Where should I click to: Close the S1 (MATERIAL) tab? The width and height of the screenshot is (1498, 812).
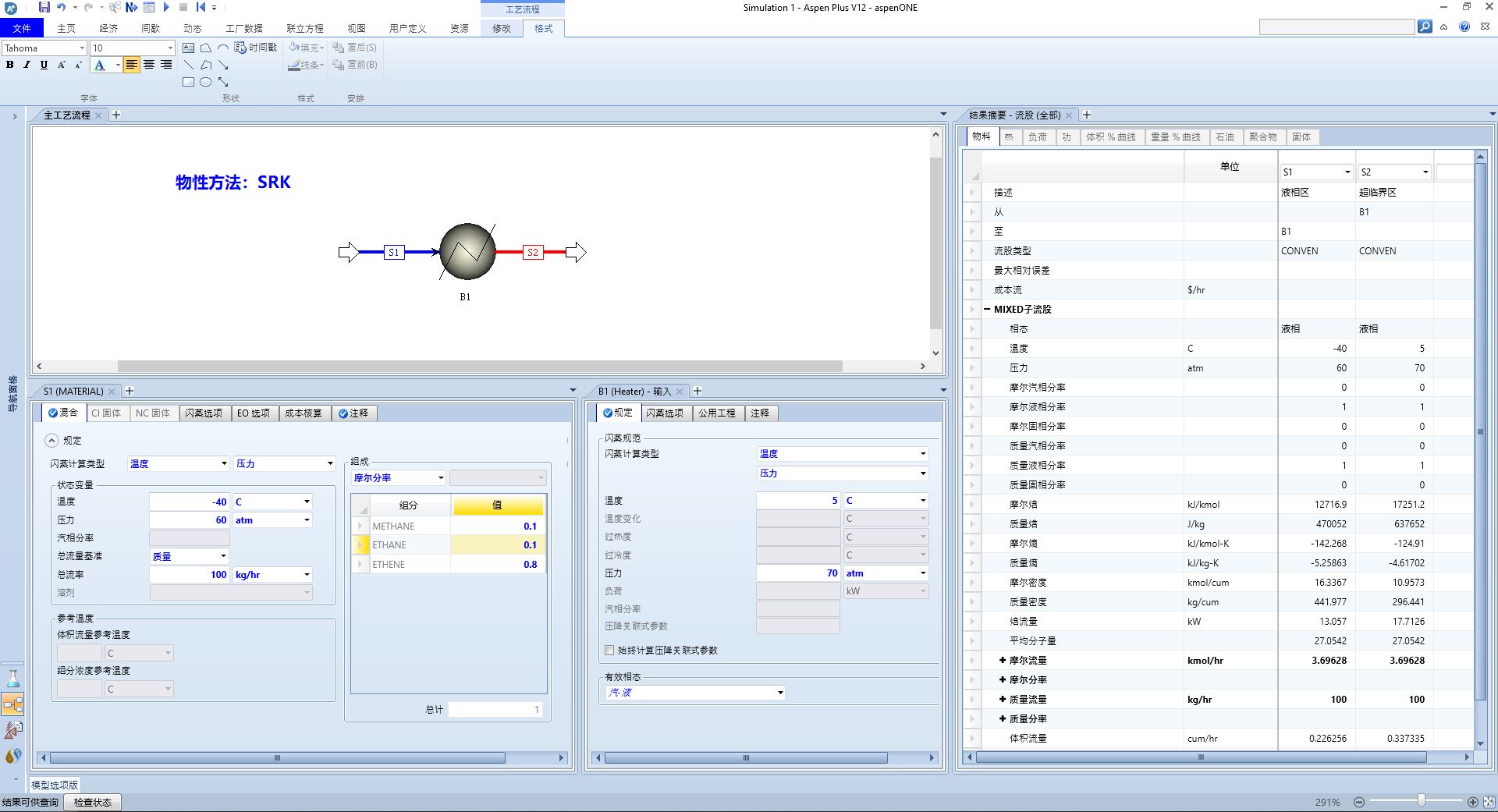[x=112, y=392]
